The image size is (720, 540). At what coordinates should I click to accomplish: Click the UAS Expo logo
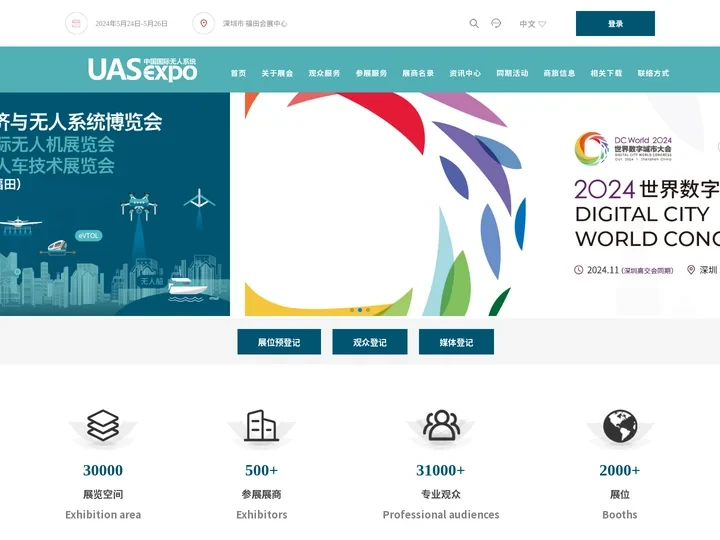click(x=142, y=70)
